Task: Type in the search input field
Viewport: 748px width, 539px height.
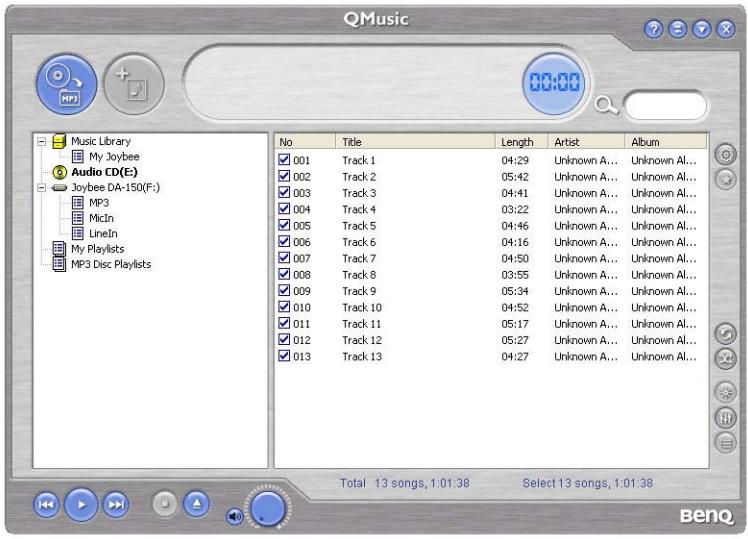Action: tap(665, 106)
